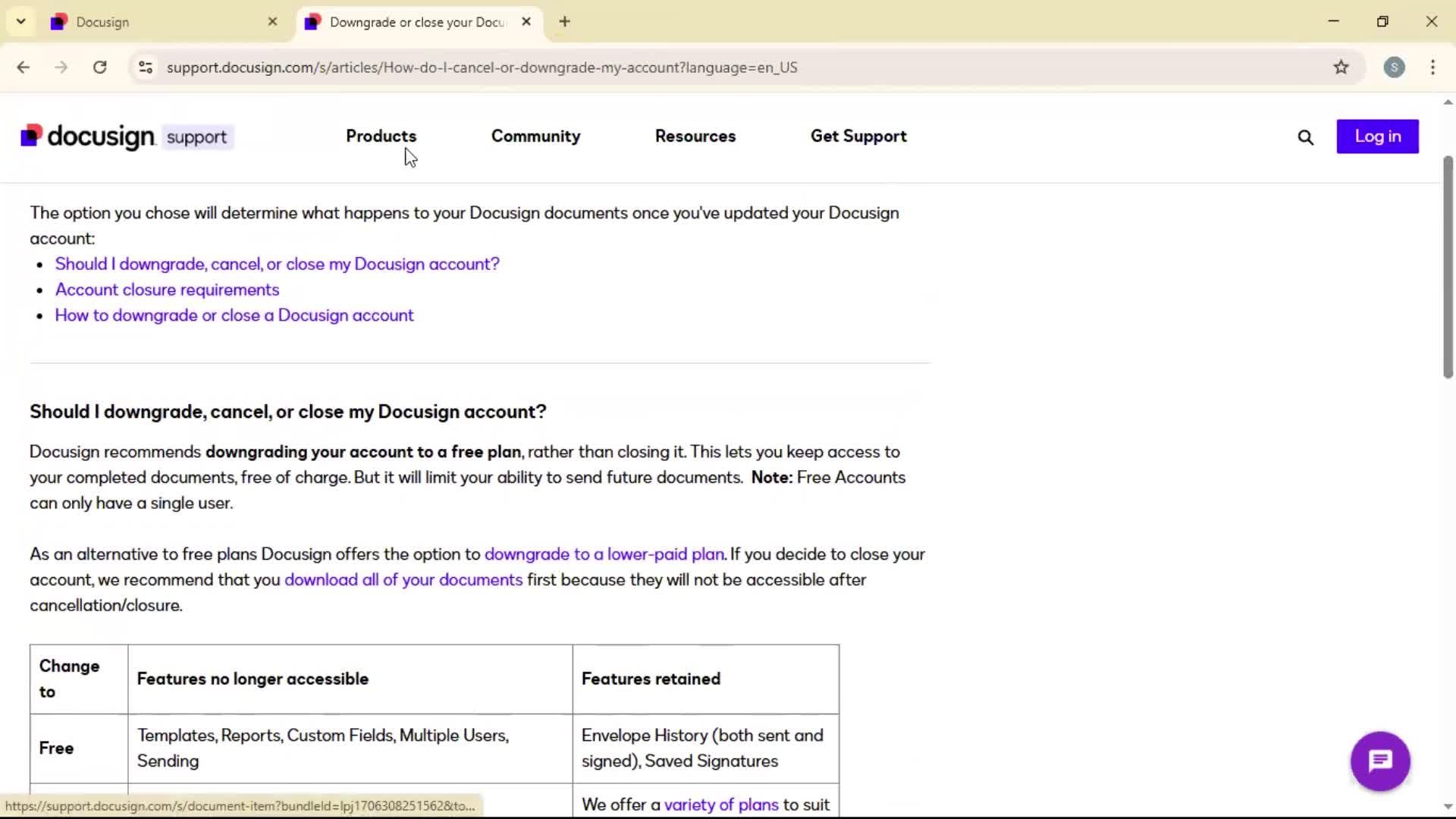Open the chat support bubble icon
The width and height of the screenshot is (1456, 819).
tap(1379, 761)
